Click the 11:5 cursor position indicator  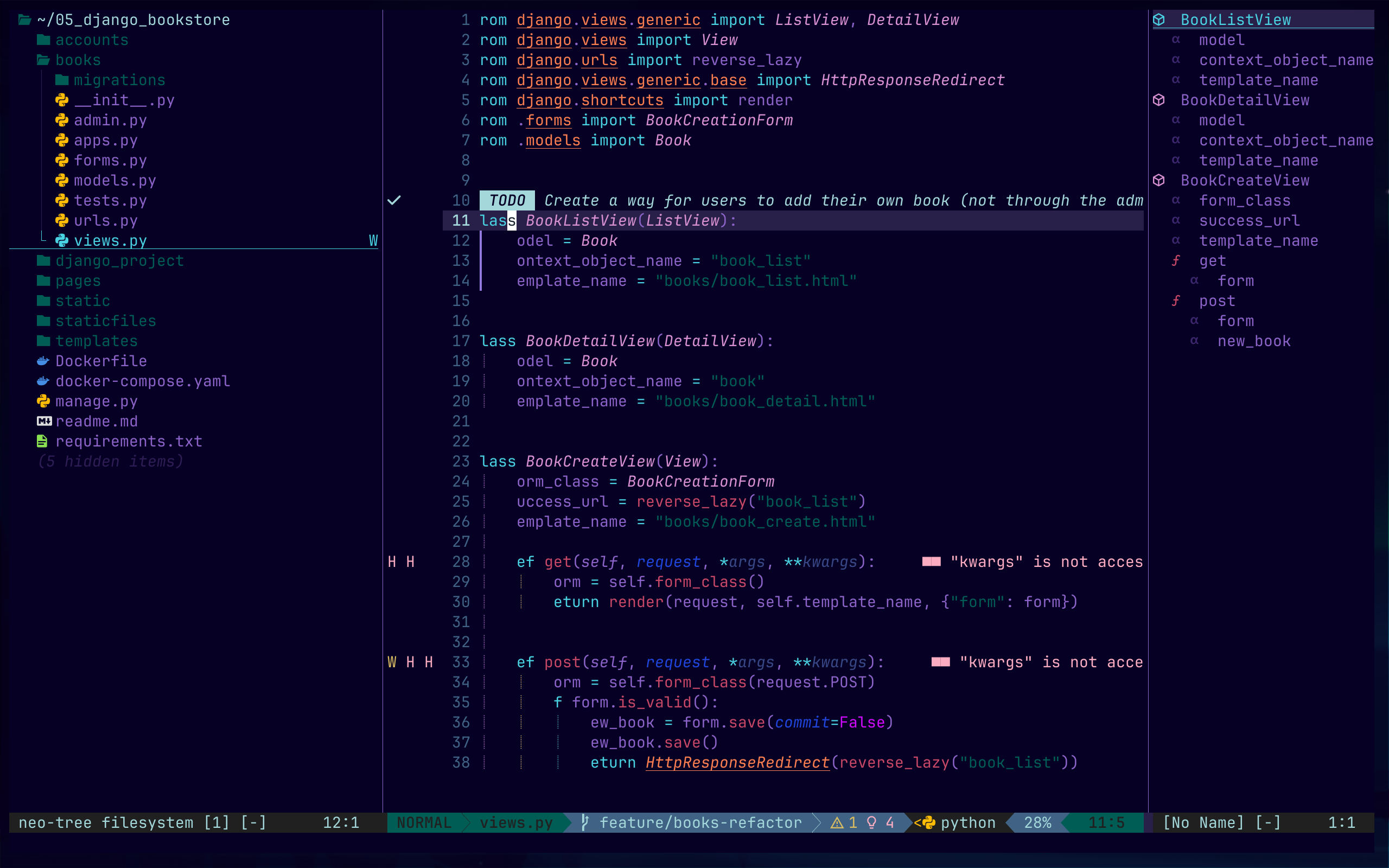pos(1106,822)
